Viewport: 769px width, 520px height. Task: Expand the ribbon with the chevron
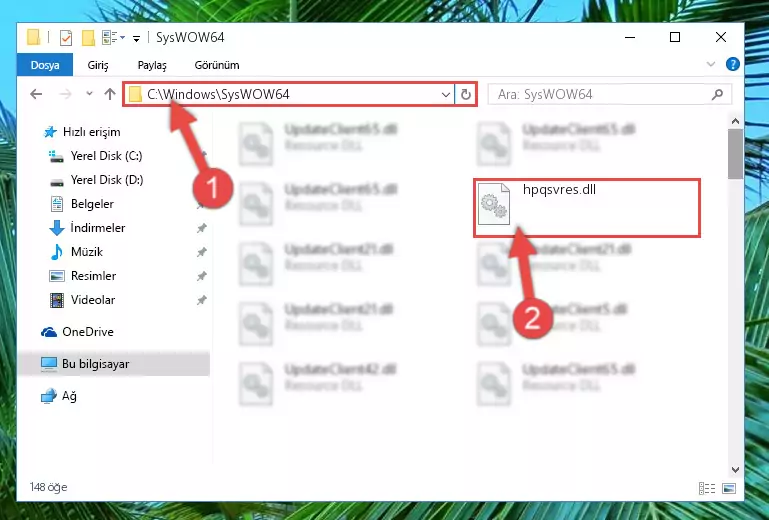(x=711, y=64)
